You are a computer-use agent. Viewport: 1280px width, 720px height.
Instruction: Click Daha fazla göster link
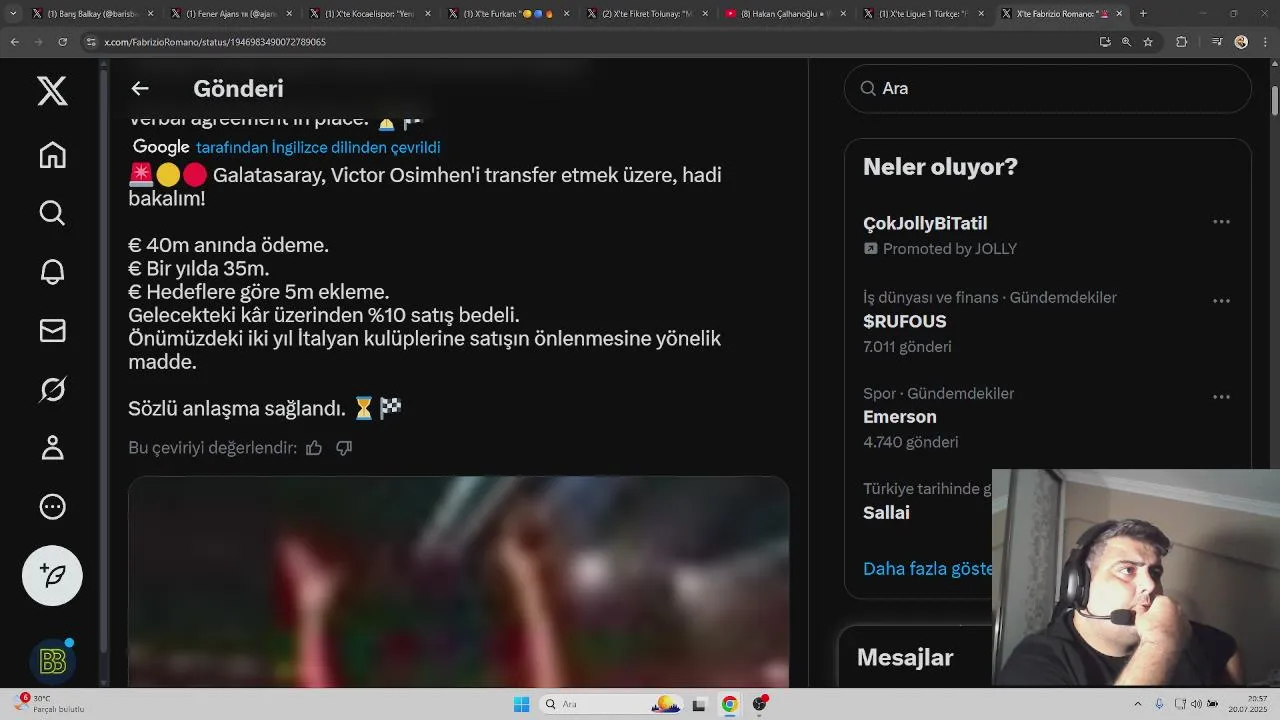[928, 568]
